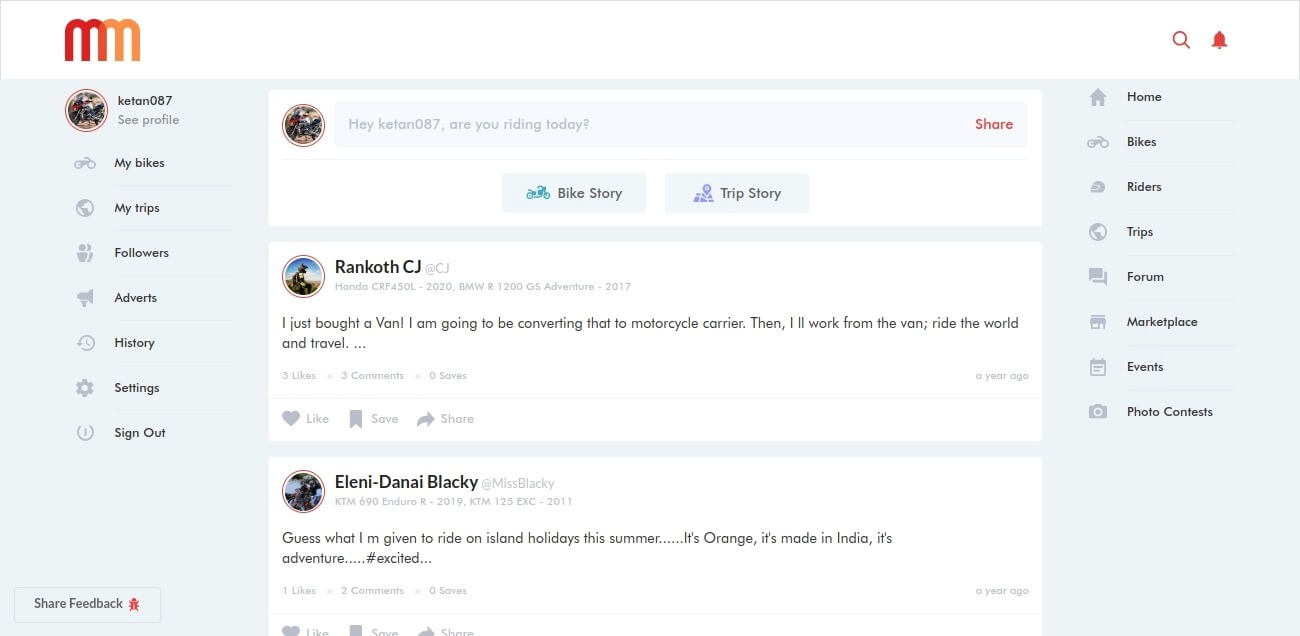1300x636 pixels.
Task: Click the bug icon in Share Feedback
Action: pos(134,604)
